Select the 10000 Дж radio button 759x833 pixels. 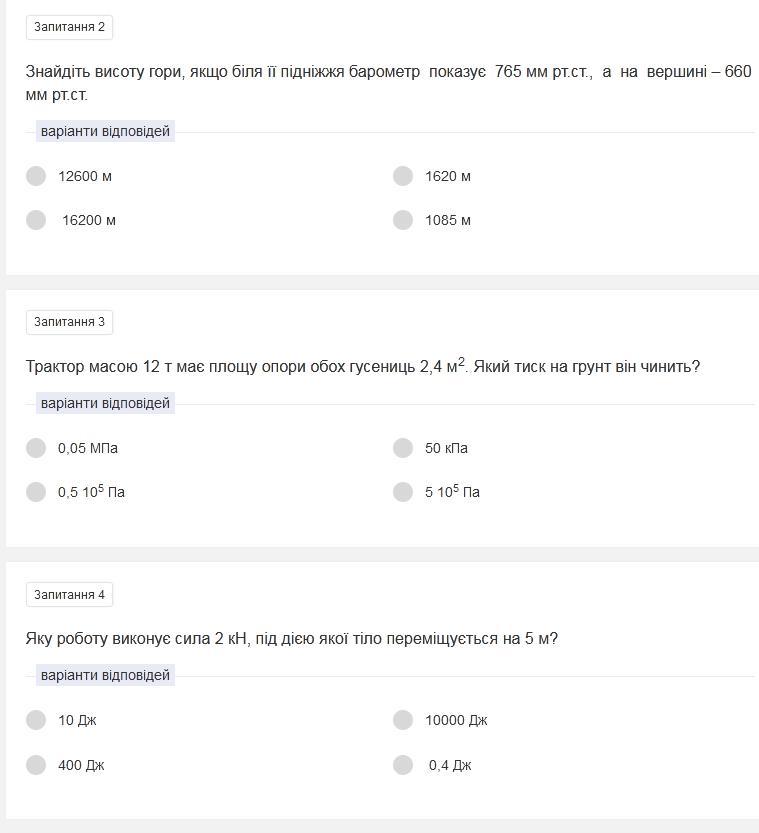[x=403, y=720]
